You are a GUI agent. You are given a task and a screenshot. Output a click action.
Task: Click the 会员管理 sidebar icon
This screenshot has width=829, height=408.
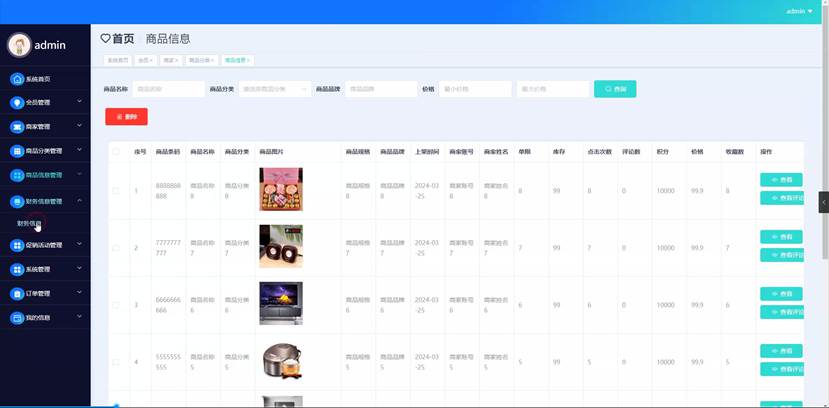[x=17, y=103]
